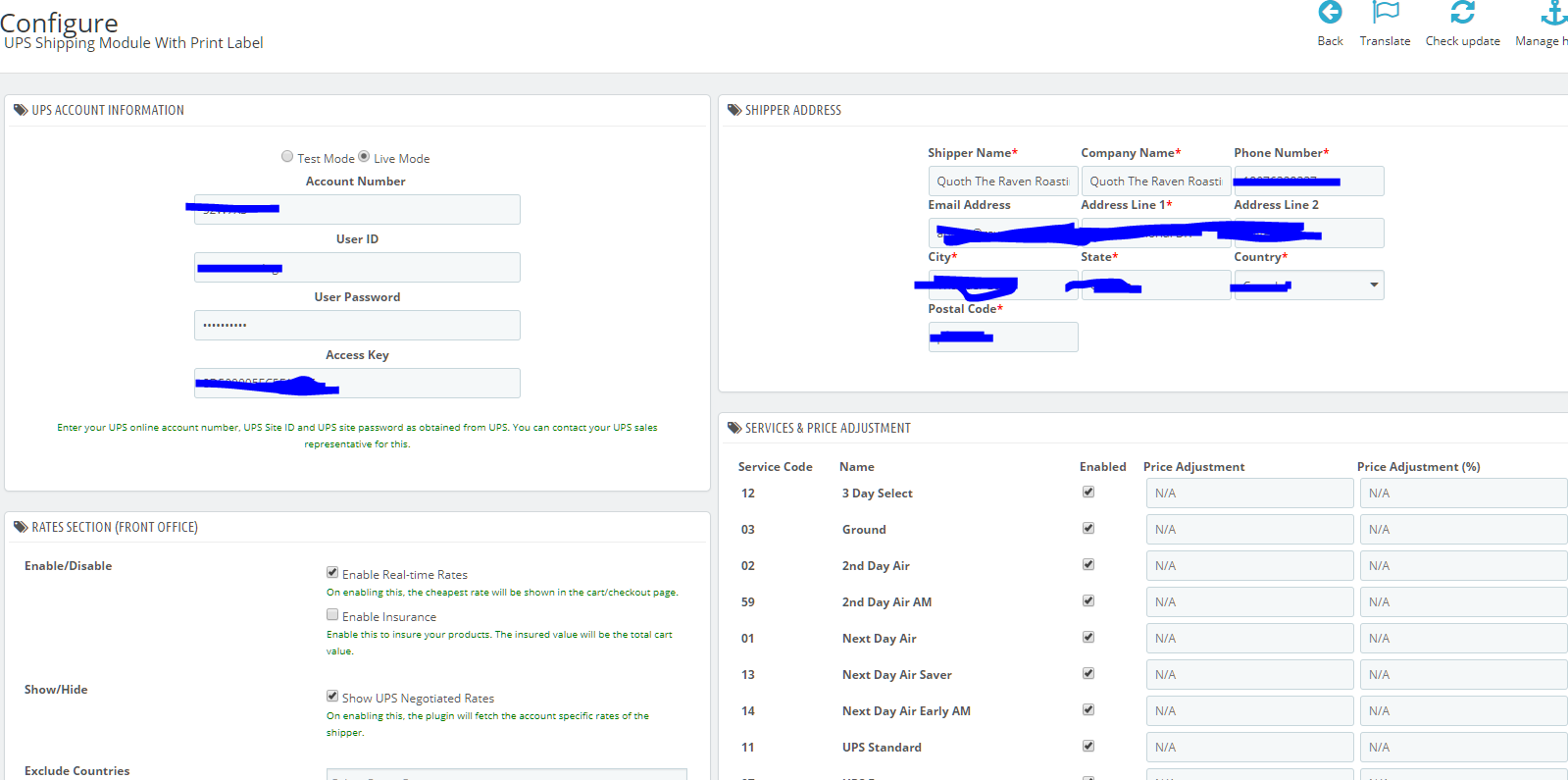Viewport: 1568px width, 780px height.
Task: Click the Access Key field
Action: (x=357, y=383)
